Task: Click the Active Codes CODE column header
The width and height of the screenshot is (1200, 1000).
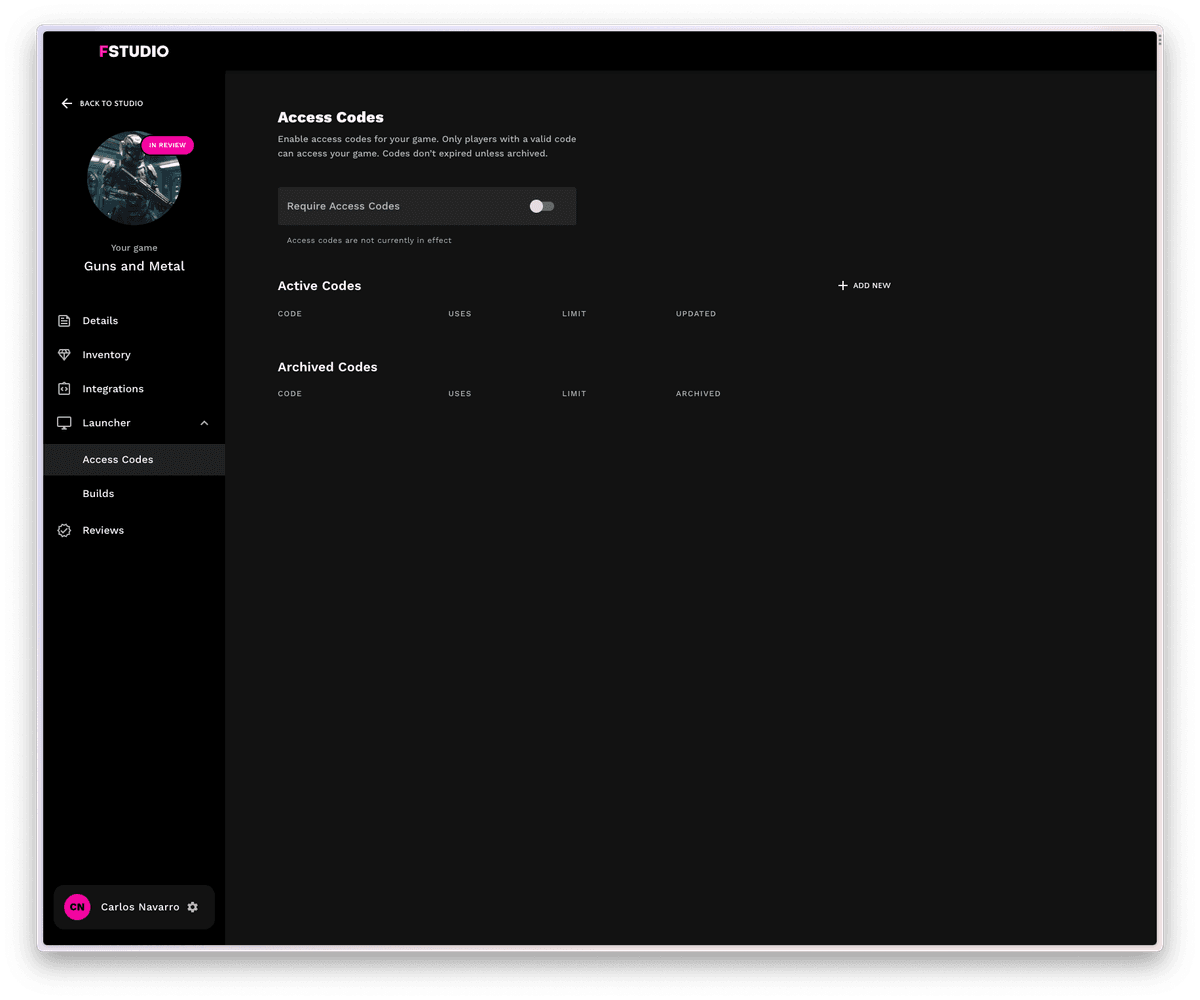Action: tap(290, 314)
